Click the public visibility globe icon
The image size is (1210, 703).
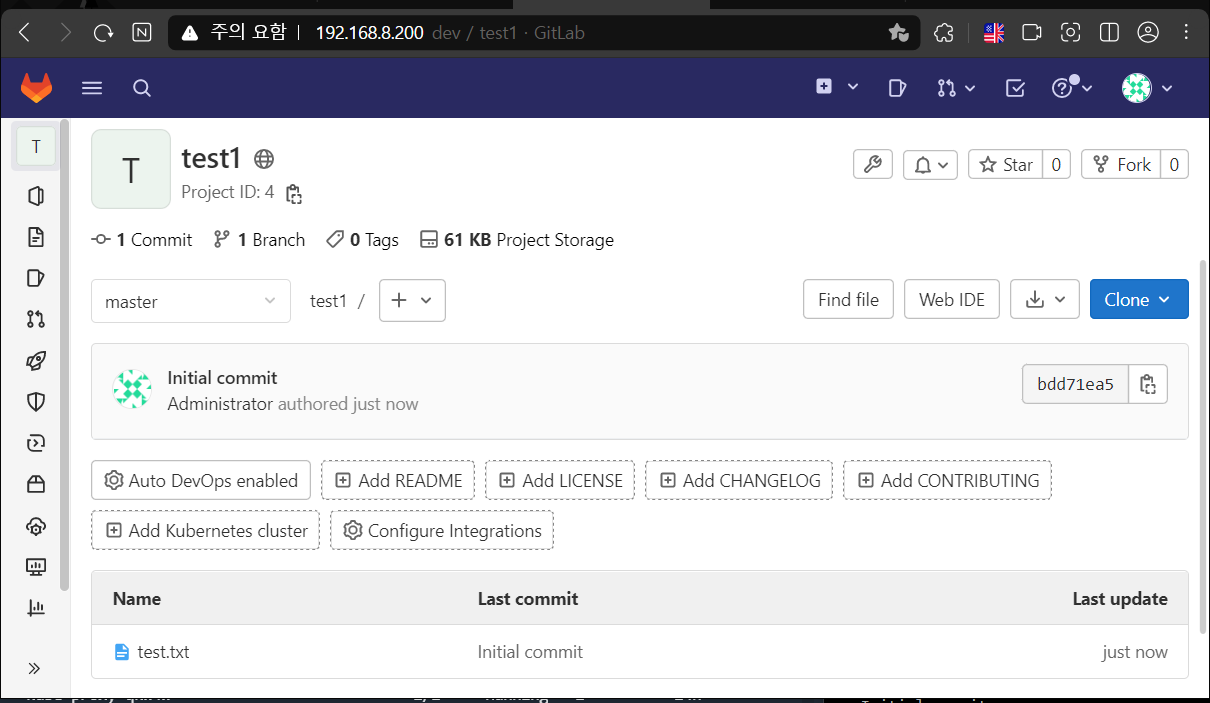tap(264, 159)
